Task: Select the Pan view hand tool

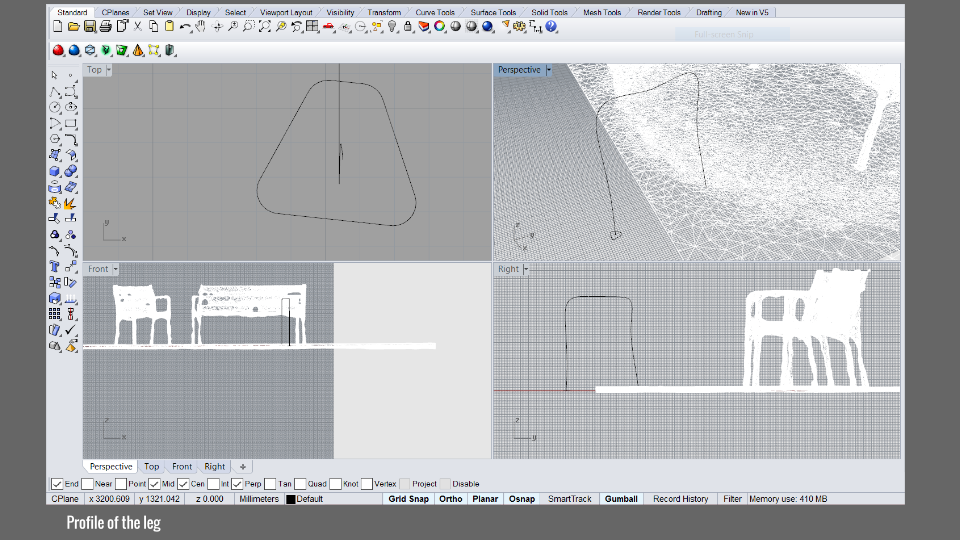Action: pyautogui.click(x=200, y=26)
